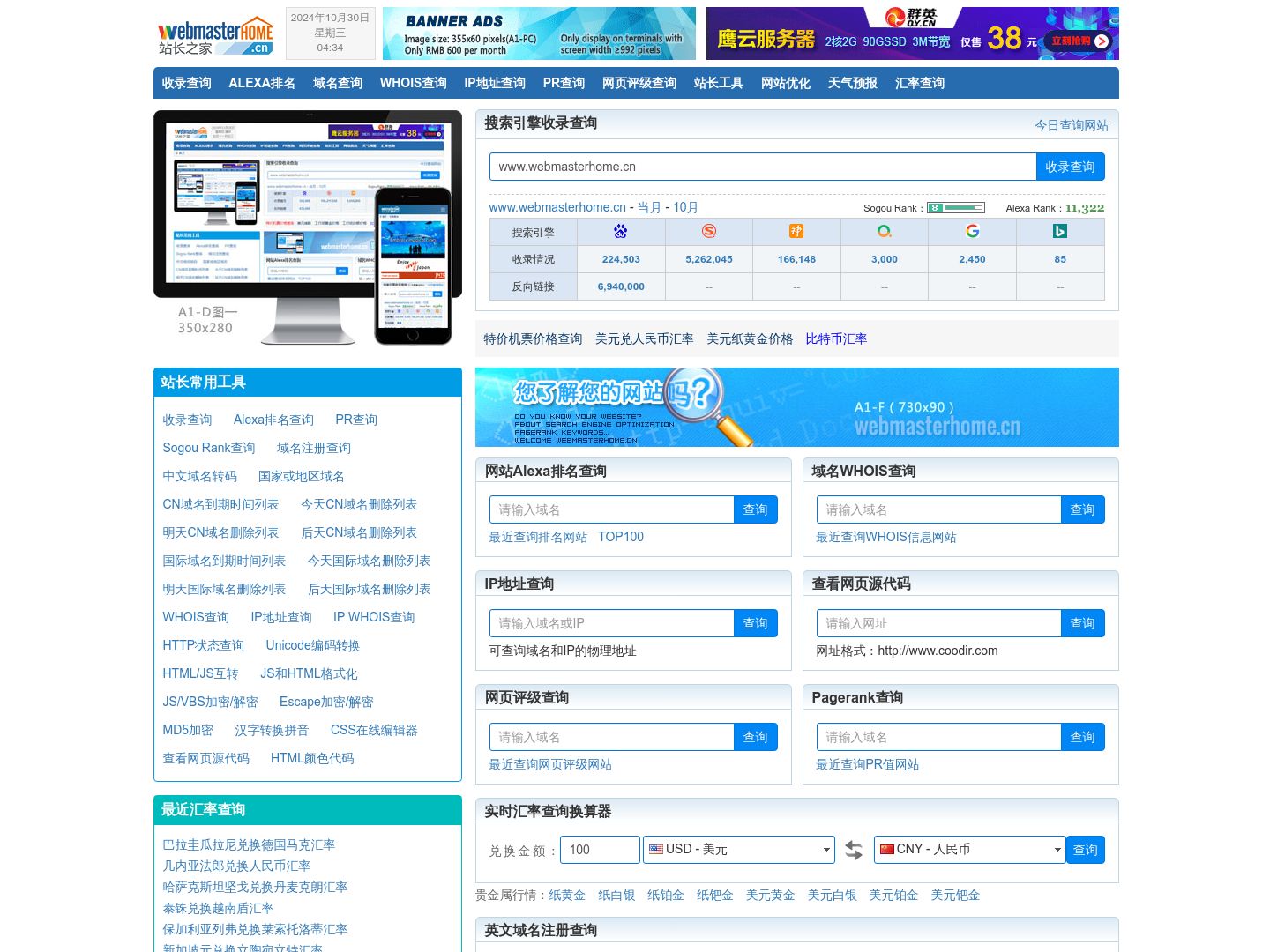Viewport: 1270px width, 952px height.
Task: Click the webmasterHOME site logo
Action: point(215,35)
